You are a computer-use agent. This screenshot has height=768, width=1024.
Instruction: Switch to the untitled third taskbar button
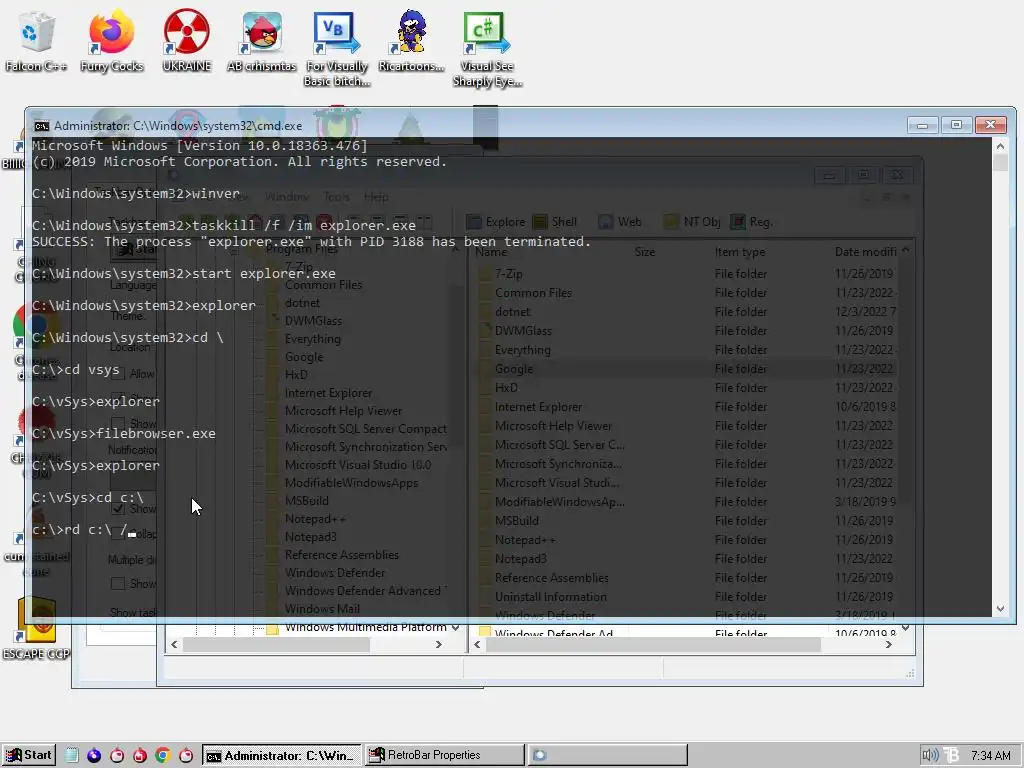pos(607,756)
